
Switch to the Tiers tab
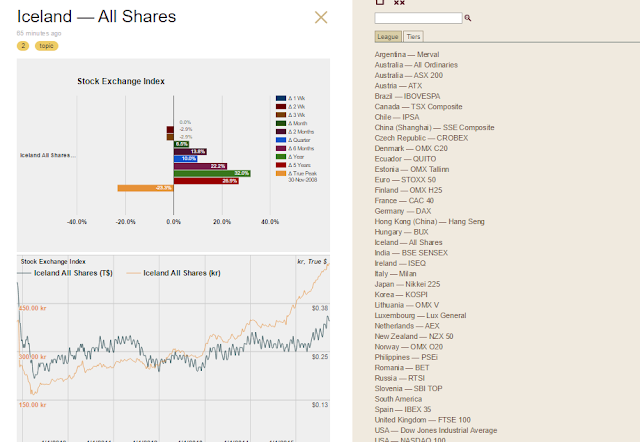point(413,37)
